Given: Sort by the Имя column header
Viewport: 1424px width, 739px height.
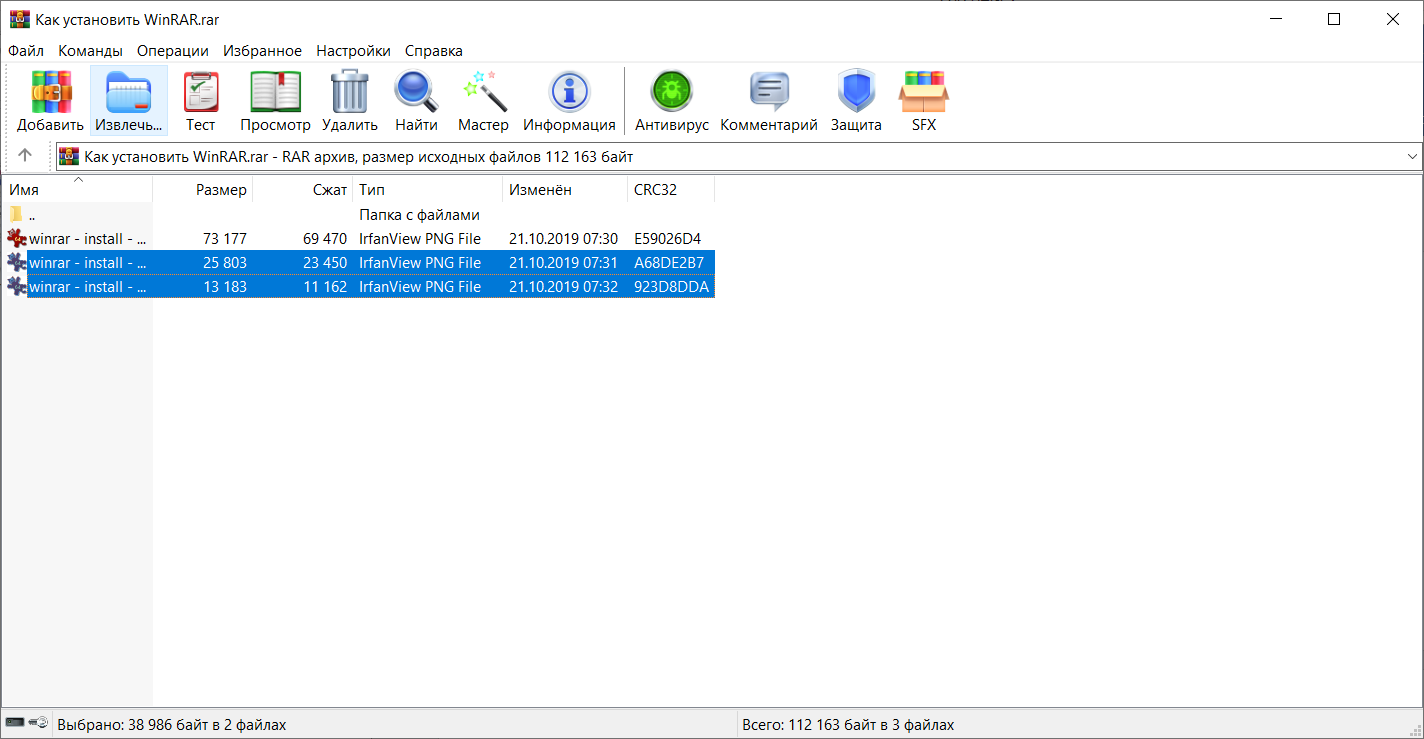Looking at the screenshot, I should 77,189.
